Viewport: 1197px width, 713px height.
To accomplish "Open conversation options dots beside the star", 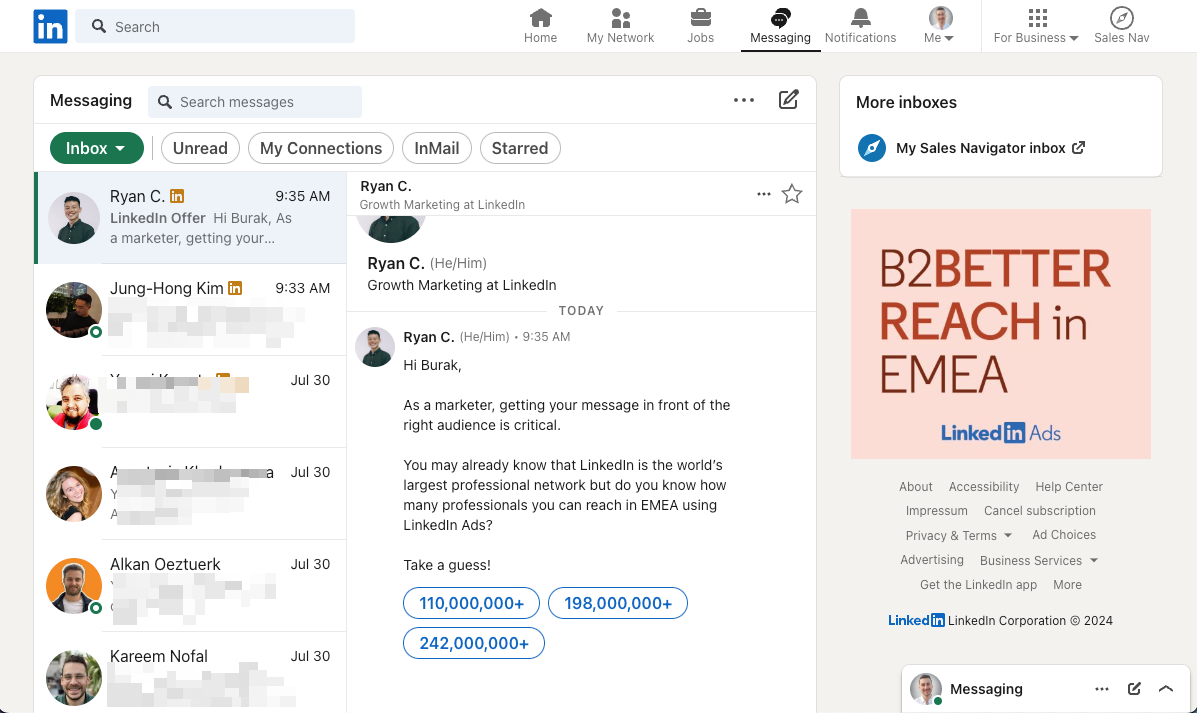I will pyautogui.click(x=763, y=194).
